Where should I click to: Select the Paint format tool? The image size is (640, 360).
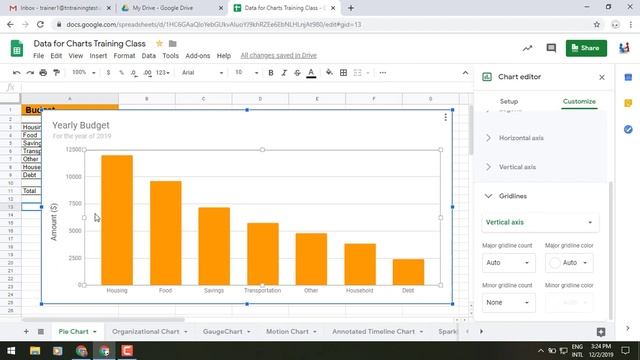point(57,73)
